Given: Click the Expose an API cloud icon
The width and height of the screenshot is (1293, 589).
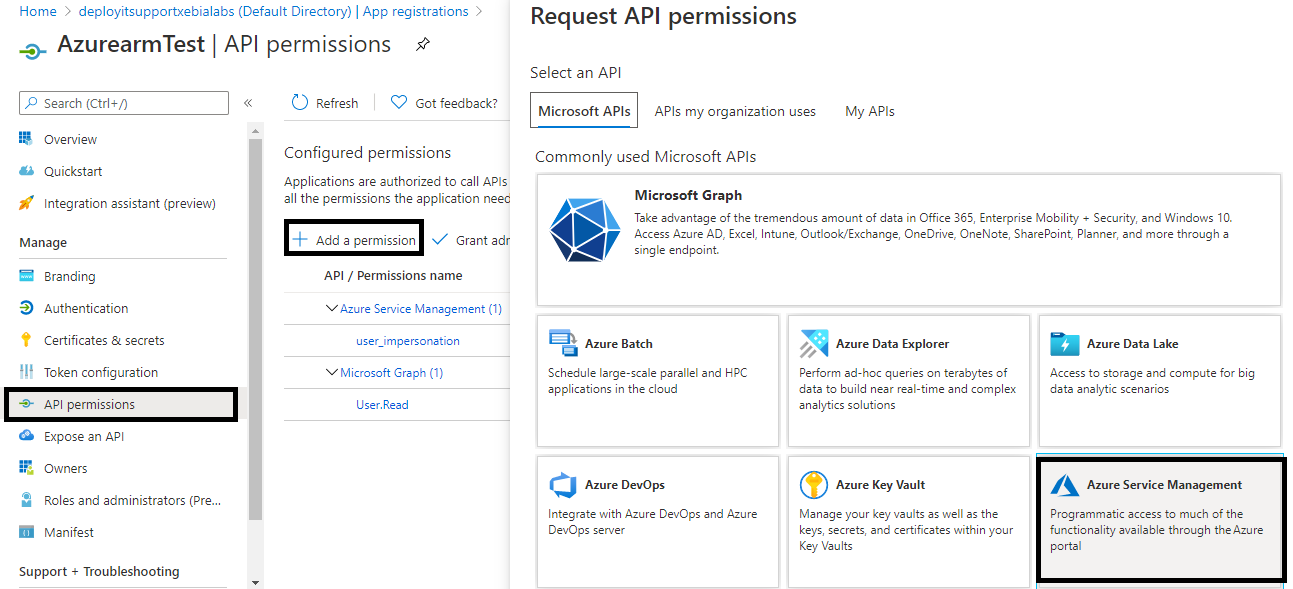Looking at the screenshot, I should pos(27,436).
